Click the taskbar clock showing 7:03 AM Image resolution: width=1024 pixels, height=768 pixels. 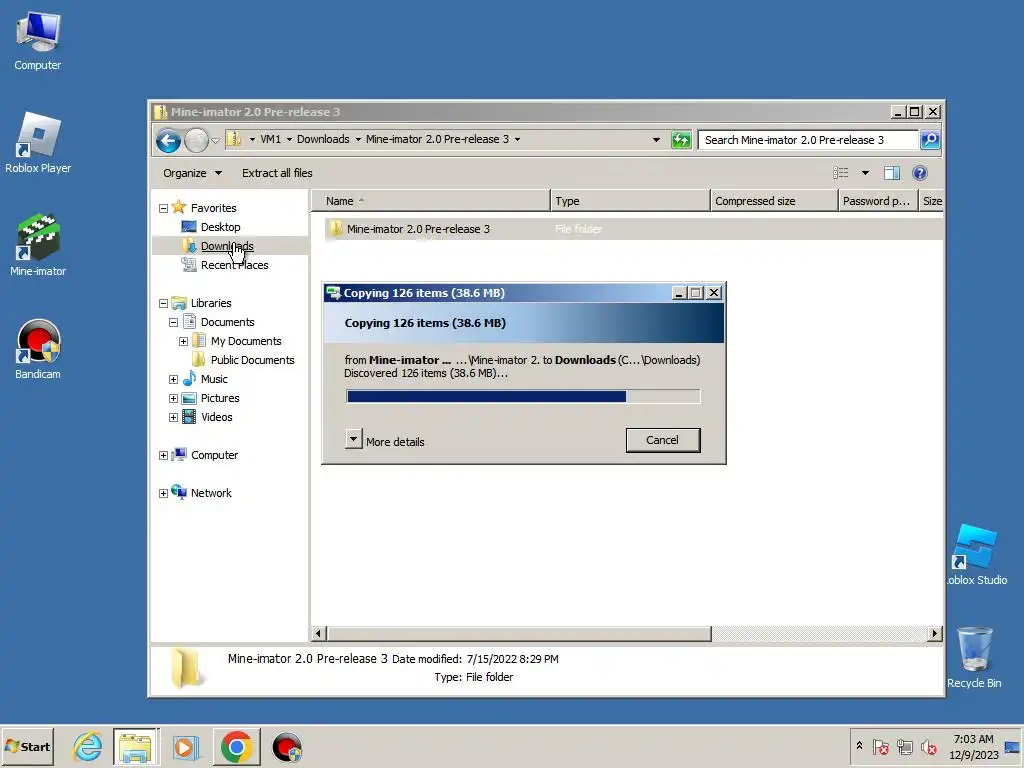(974, 746)
